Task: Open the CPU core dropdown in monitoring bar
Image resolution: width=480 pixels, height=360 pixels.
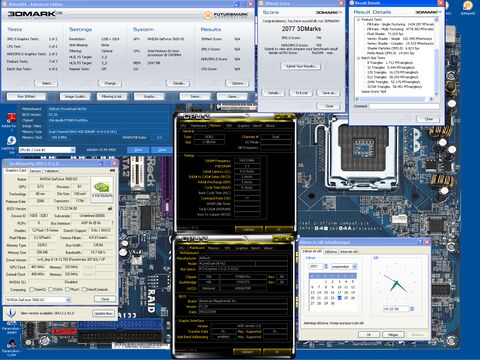Action: tap(47, 150)
